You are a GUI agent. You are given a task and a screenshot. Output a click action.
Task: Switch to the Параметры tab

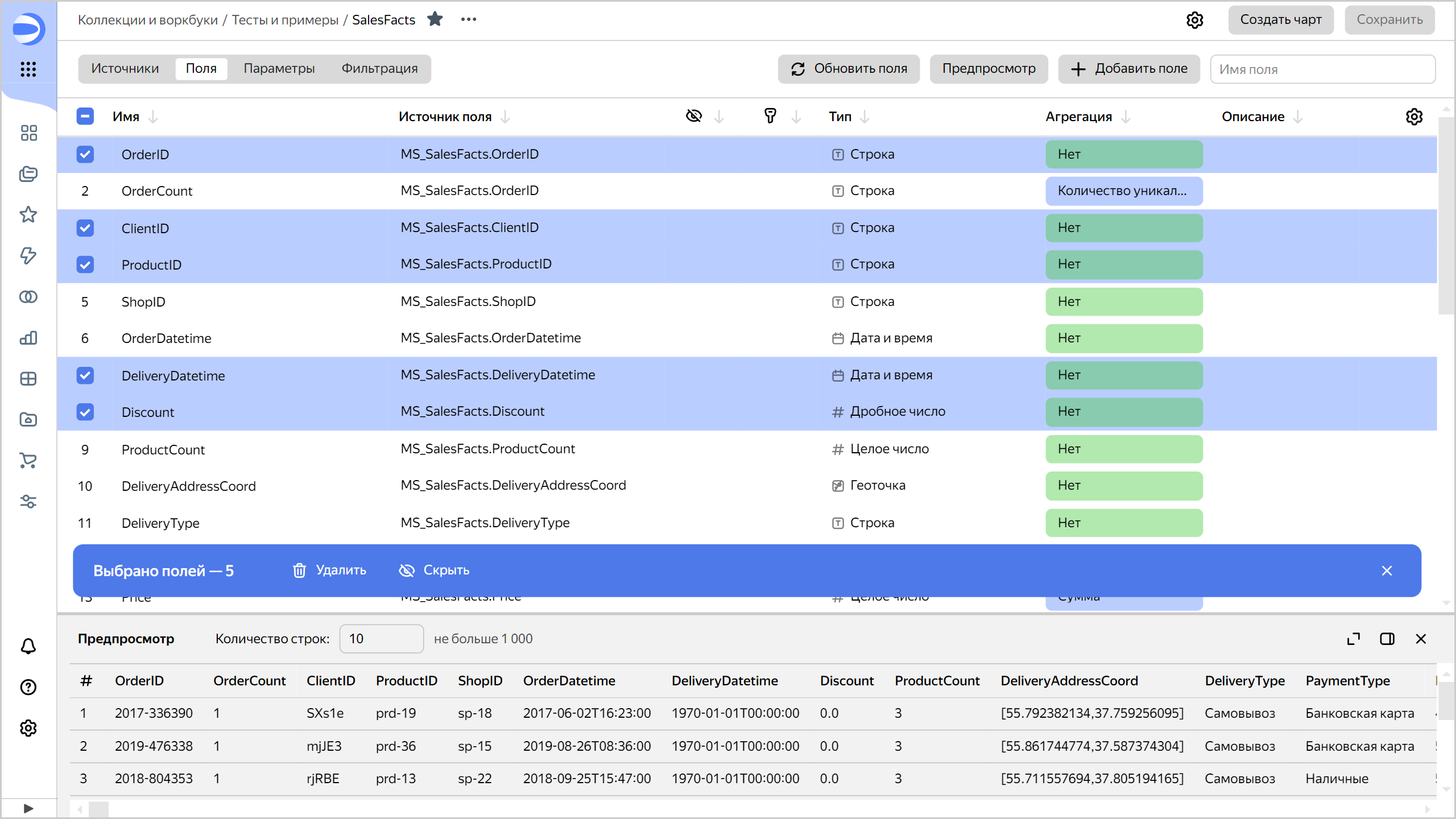point(279,69)
